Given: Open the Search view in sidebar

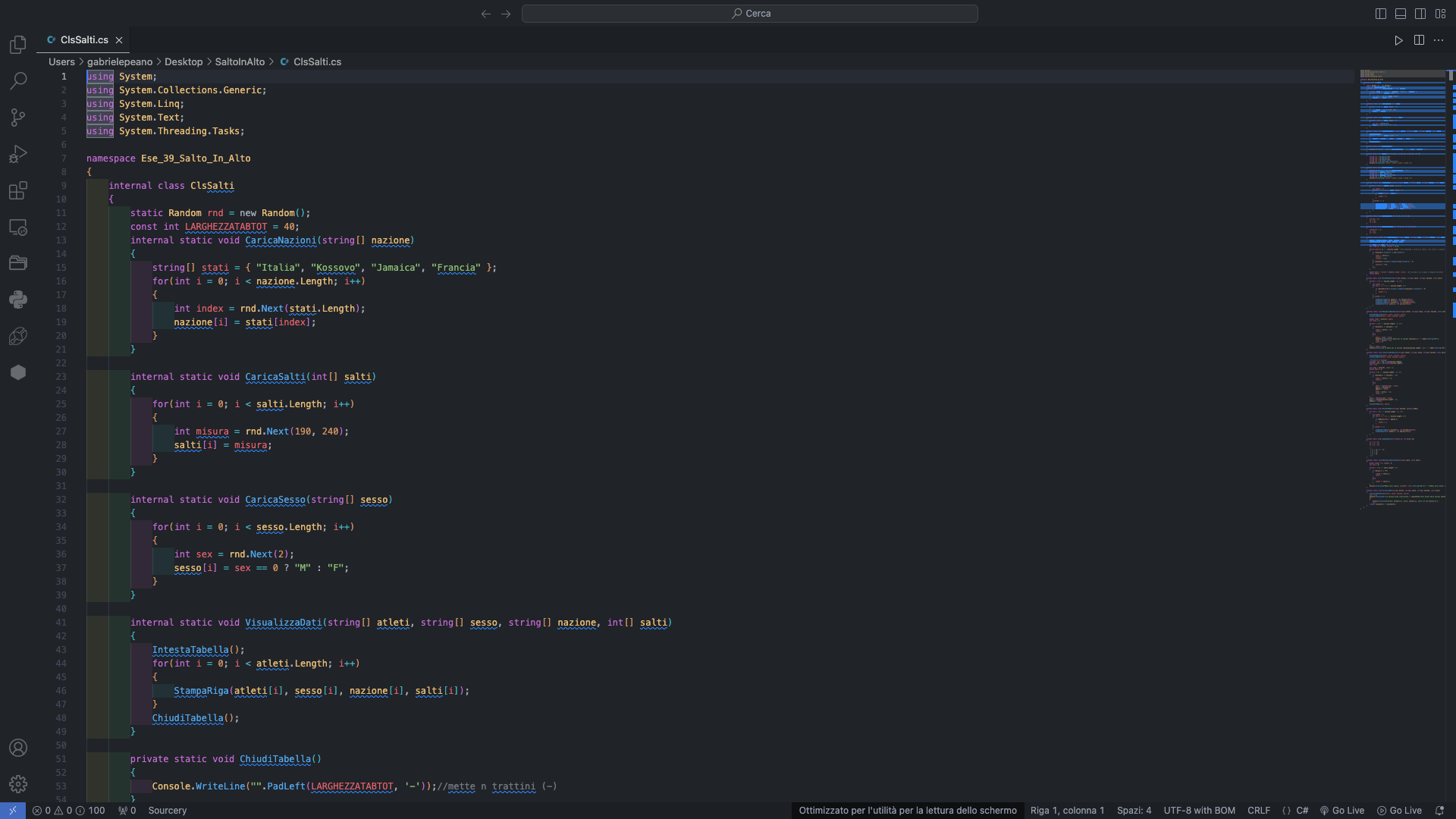Looking at the screenshot, I should [18, 80].
